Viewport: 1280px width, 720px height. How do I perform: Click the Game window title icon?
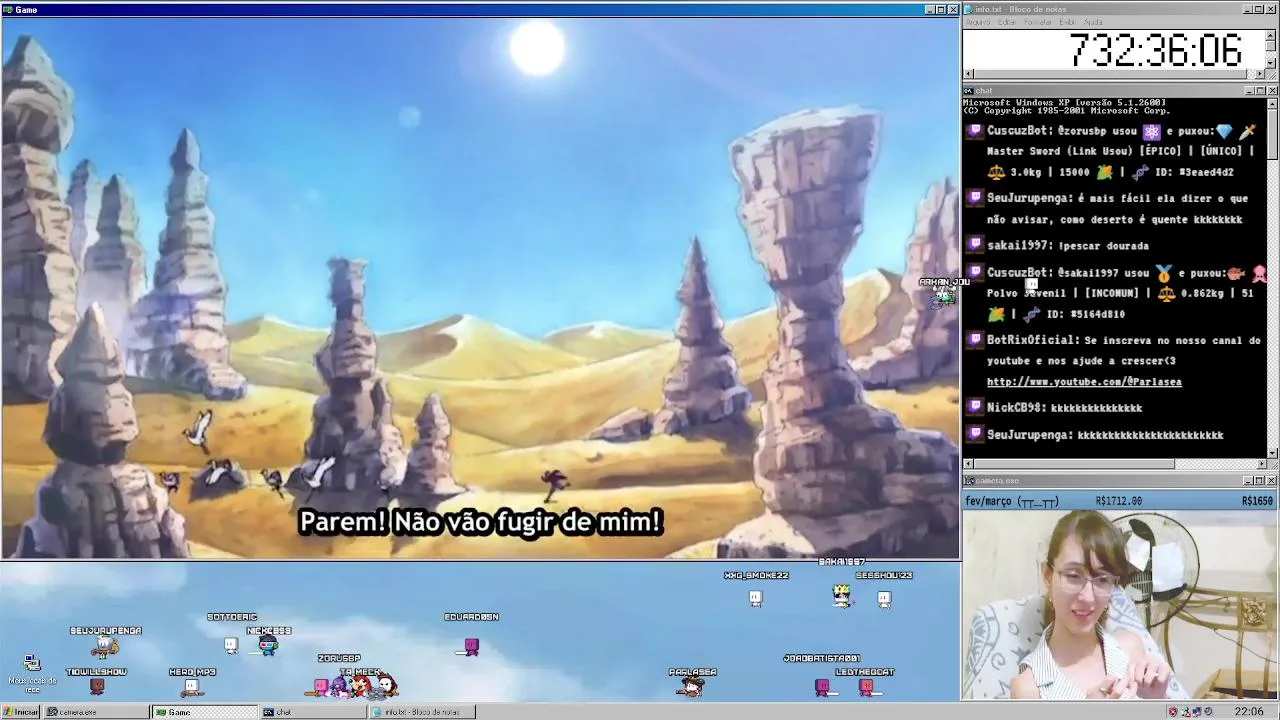pyautogui.click(x=8, y=9)
